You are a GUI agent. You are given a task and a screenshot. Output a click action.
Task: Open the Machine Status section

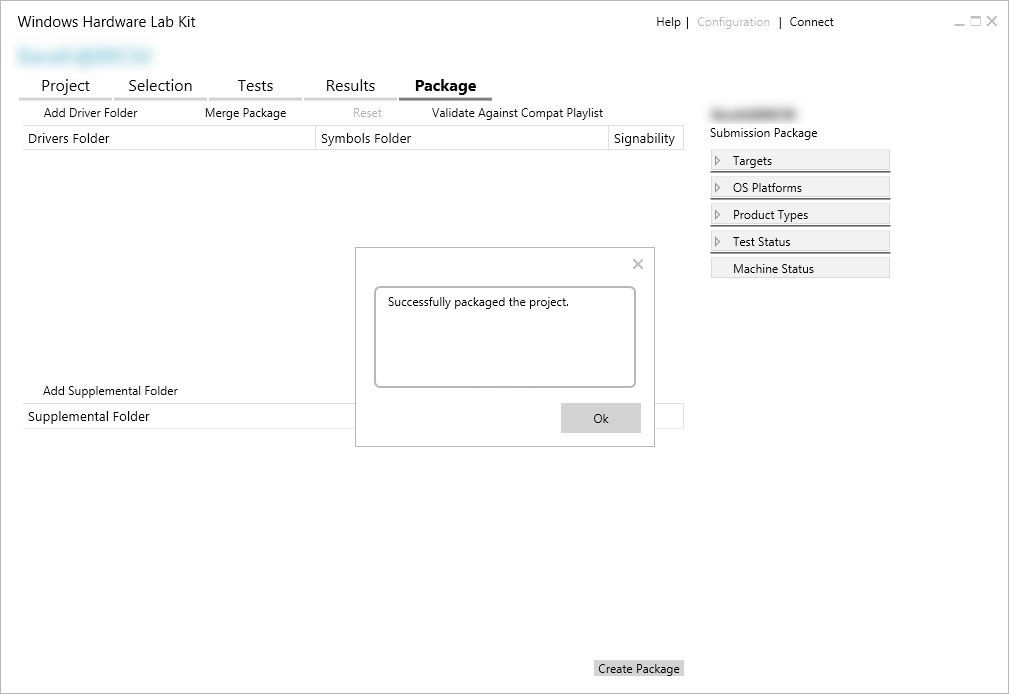800,268
